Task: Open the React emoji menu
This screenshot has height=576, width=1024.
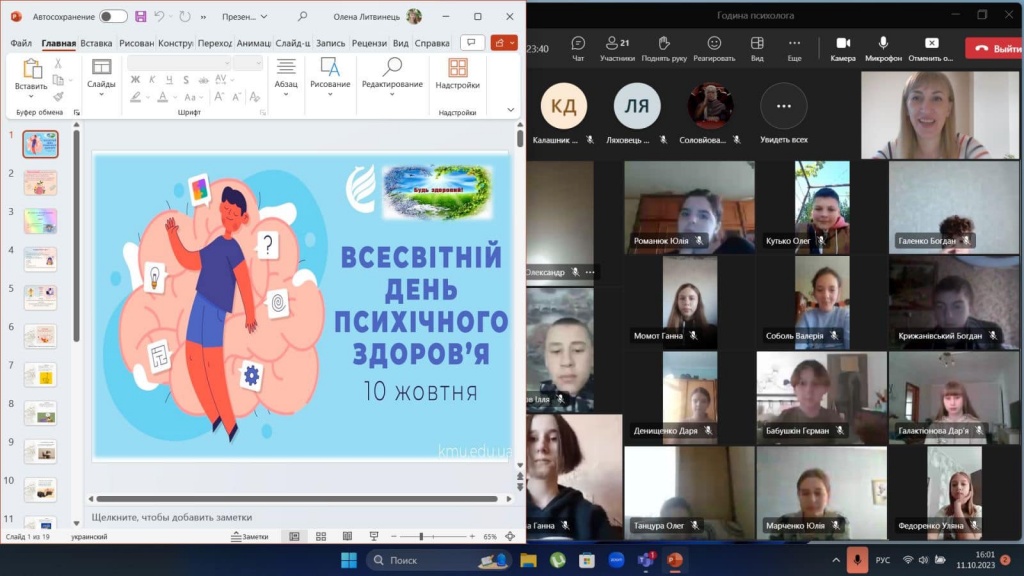Action: pyautogui.click(x=714, y=48)
